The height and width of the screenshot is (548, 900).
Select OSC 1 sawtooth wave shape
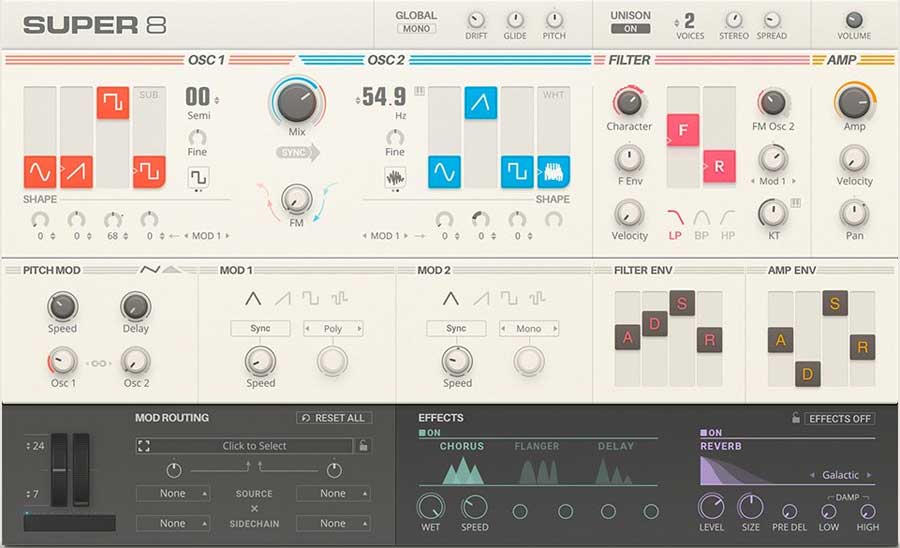(76, 172)
